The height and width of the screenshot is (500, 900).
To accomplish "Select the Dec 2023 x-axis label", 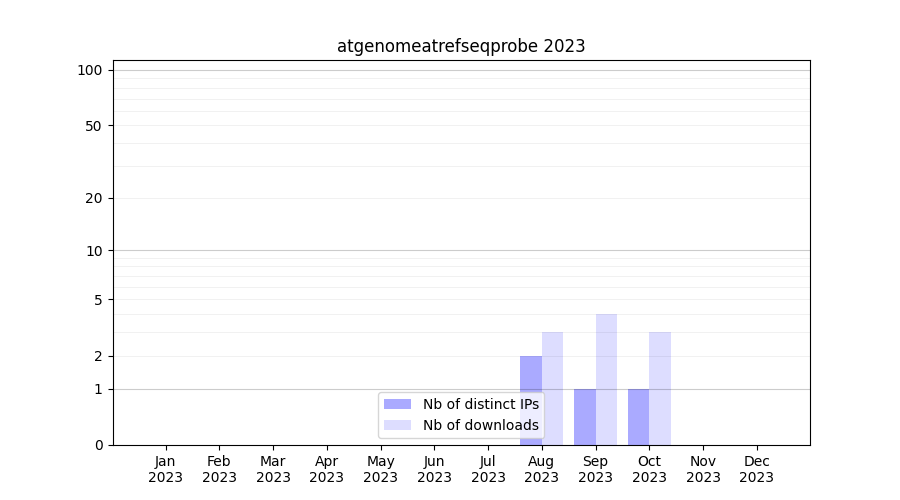I will coord(756,469).
